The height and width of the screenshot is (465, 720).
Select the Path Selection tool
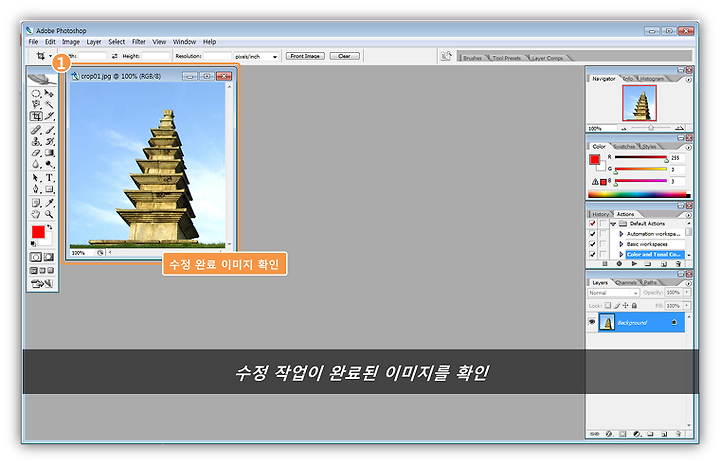coord(36,178)
